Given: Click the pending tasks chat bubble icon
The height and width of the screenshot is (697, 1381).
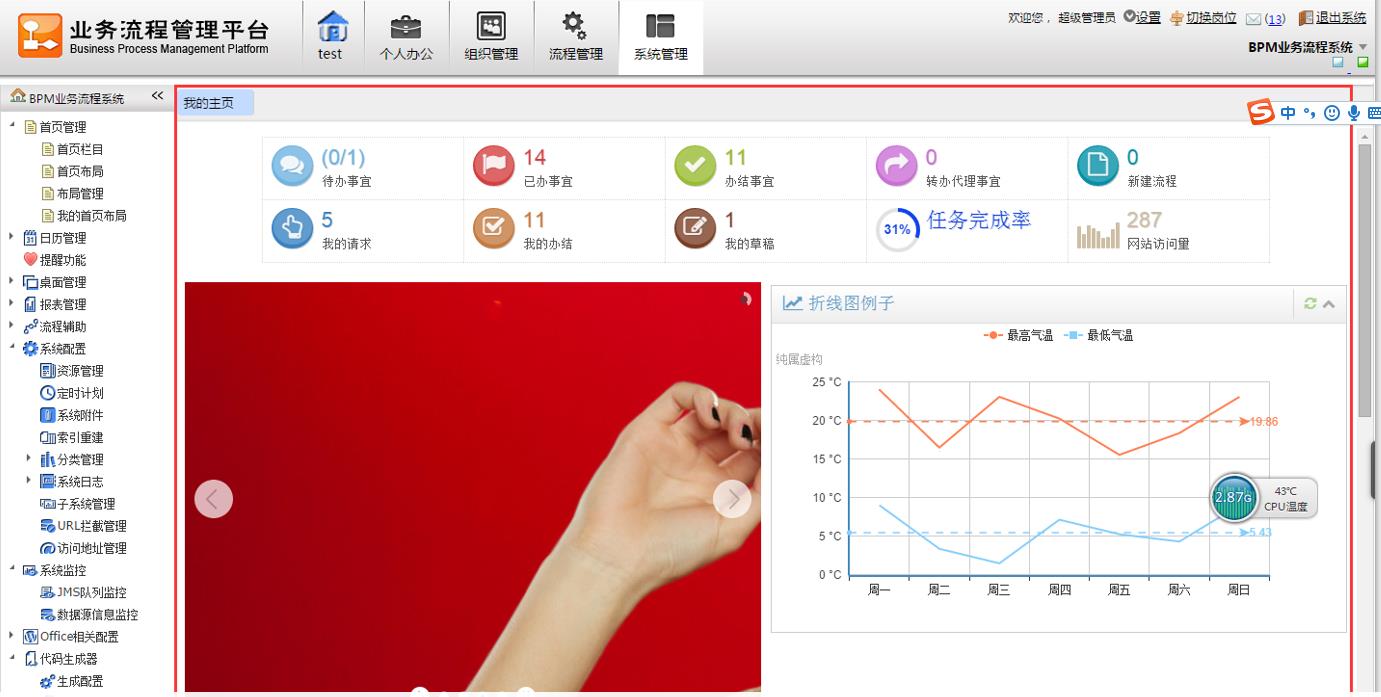Looking at the screenshot, I should point(292,167).
